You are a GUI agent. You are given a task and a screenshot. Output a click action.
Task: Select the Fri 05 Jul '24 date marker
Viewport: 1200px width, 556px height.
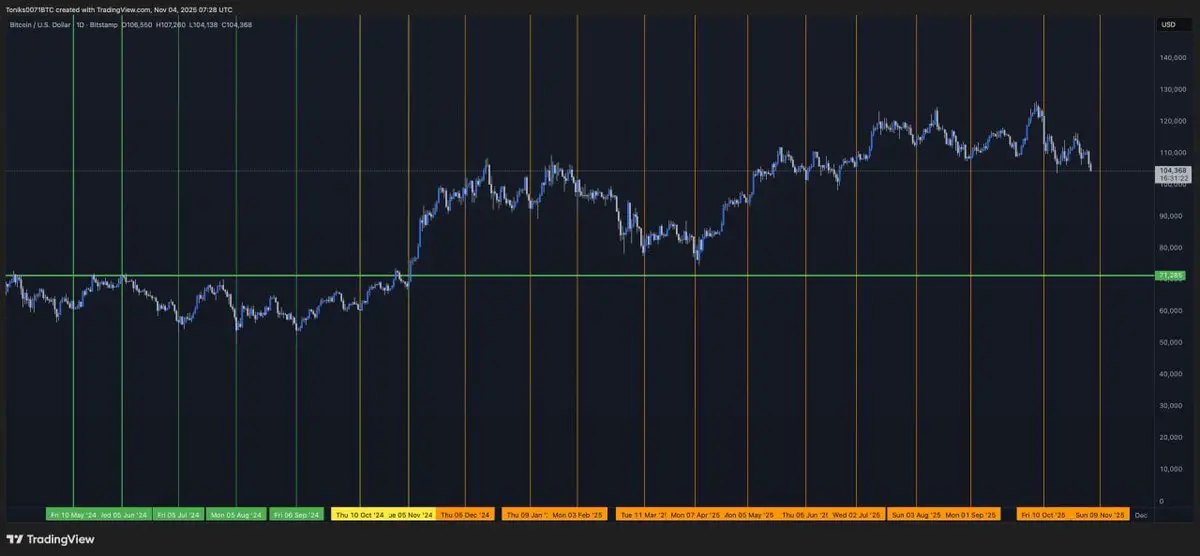pyautogui.click(x=179, y=514)
